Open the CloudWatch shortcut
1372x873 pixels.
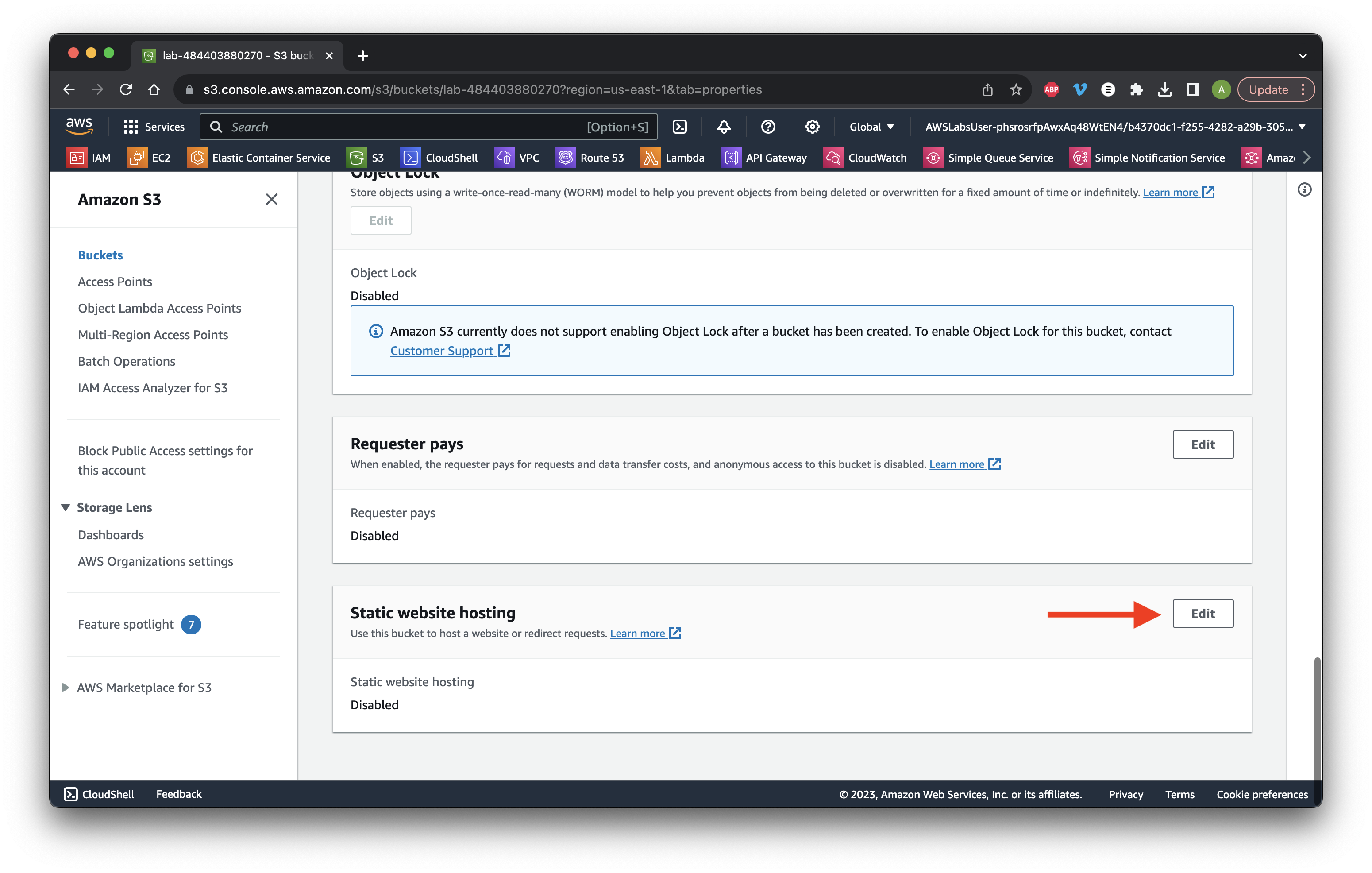(865, 157)
